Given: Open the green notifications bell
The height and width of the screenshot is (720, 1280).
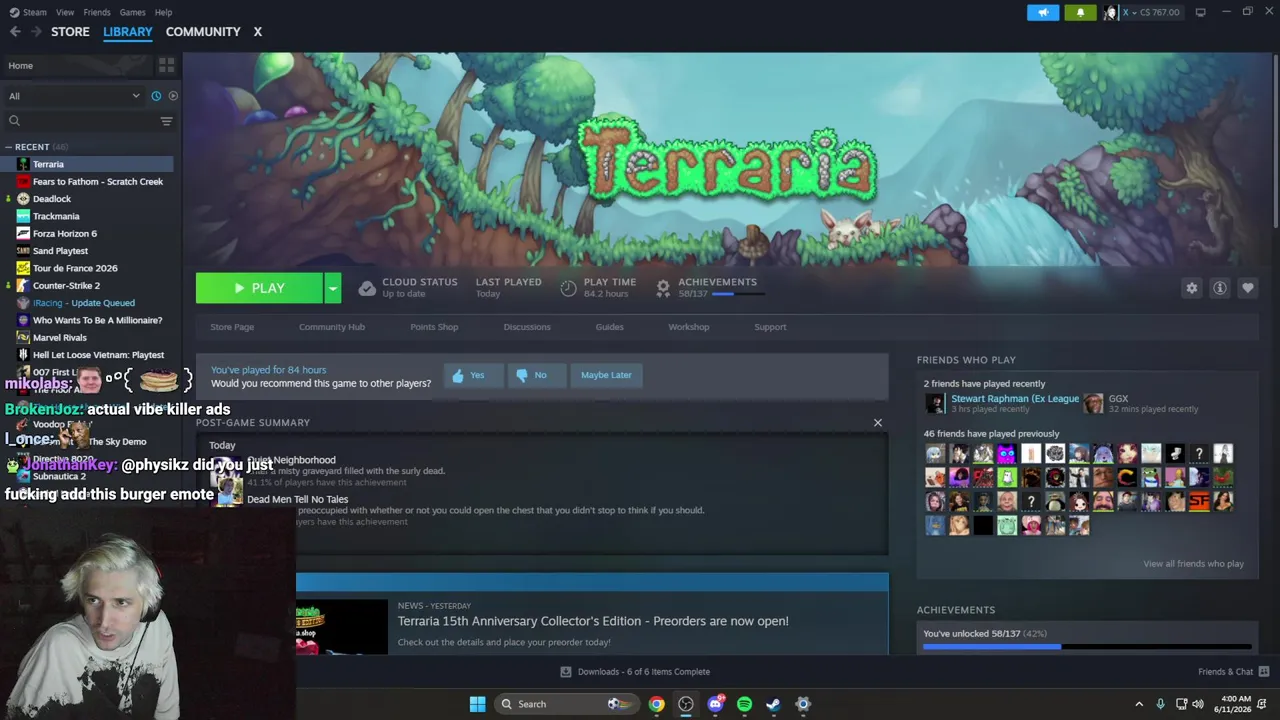Looking at the screenshot, I should tap(1080, 12).
